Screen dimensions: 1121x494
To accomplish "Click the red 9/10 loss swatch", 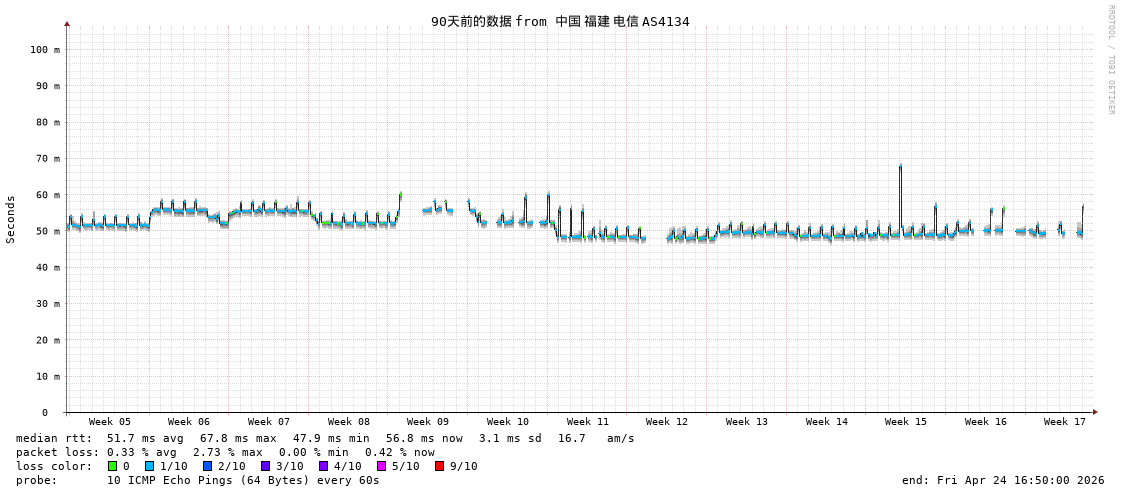I will tap(439, 466).
